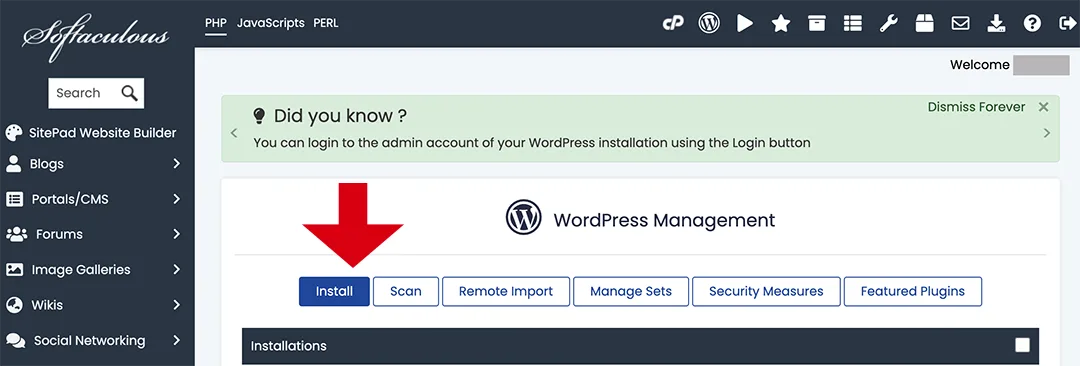Switch to the JavaScripts tab

(271, 23)
